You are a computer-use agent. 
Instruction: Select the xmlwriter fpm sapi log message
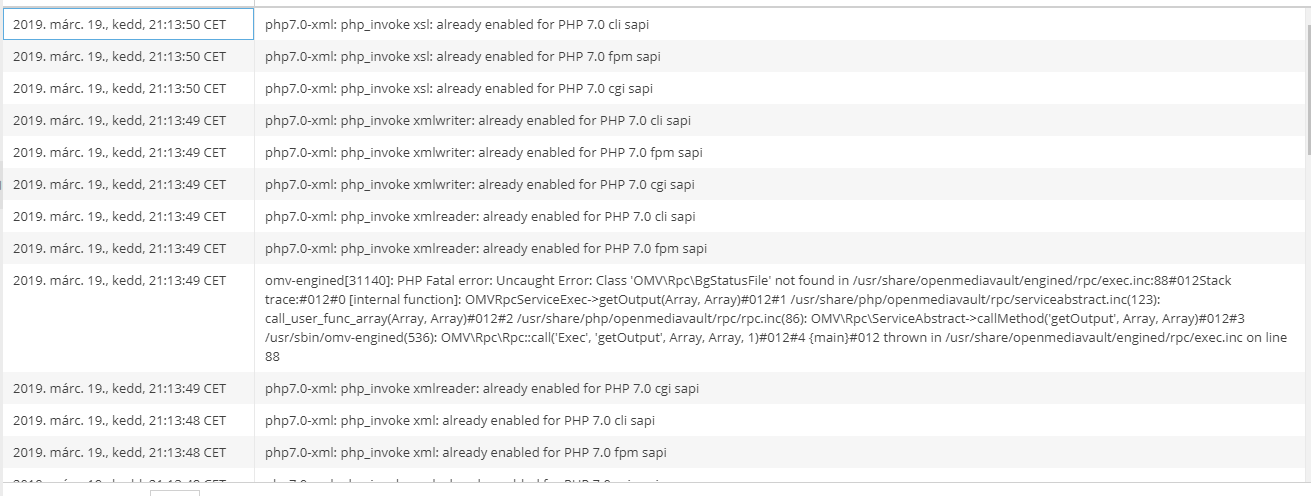point(484,152)
